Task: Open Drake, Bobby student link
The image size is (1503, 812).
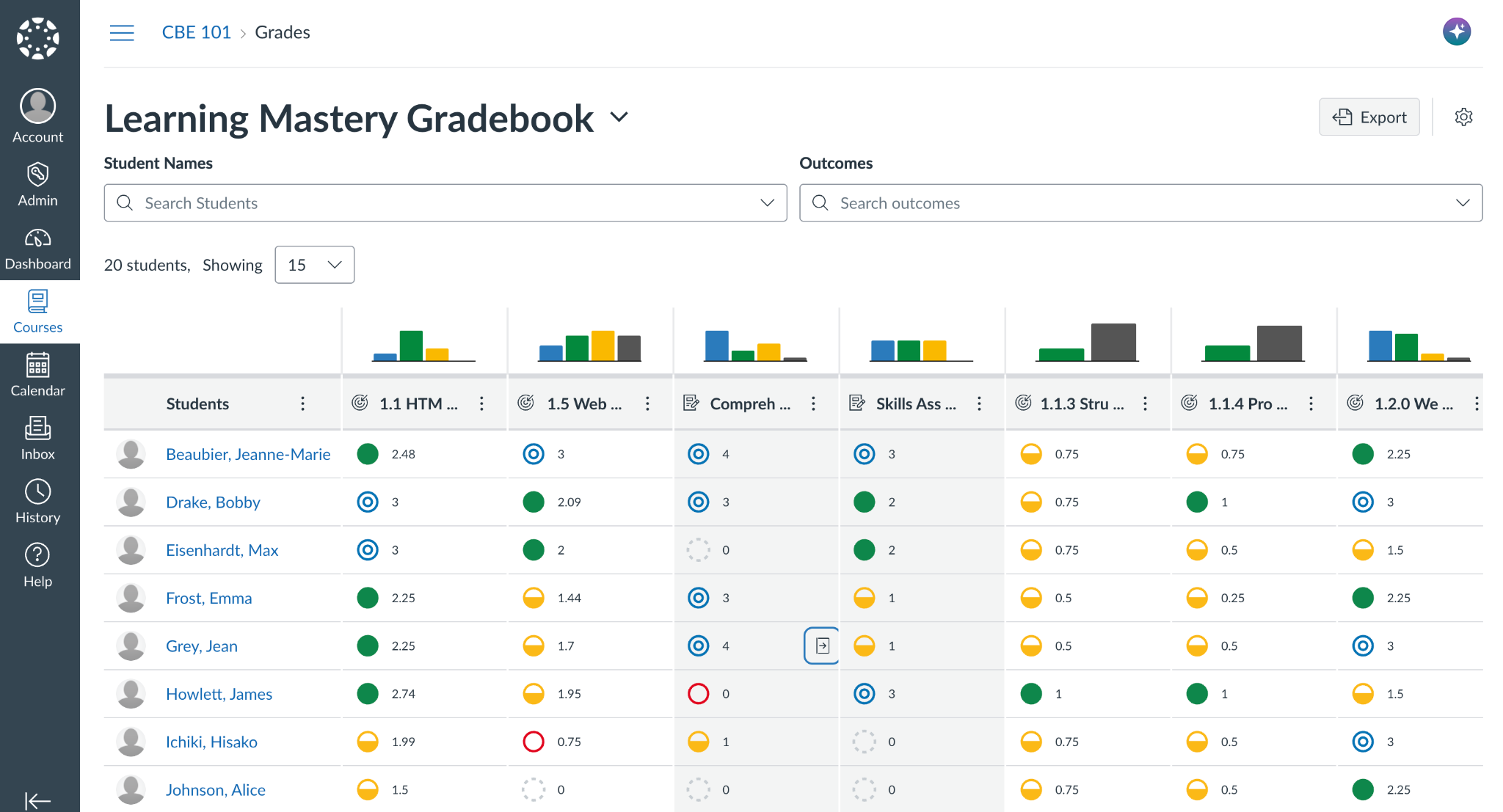Action: pyautogui.click(x=213, y=502)
